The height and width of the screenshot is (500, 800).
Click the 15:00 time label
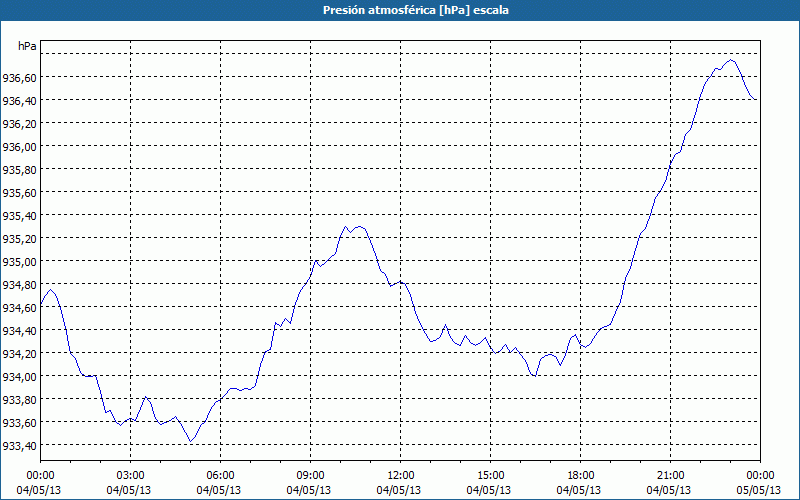(x=490, y=476)
